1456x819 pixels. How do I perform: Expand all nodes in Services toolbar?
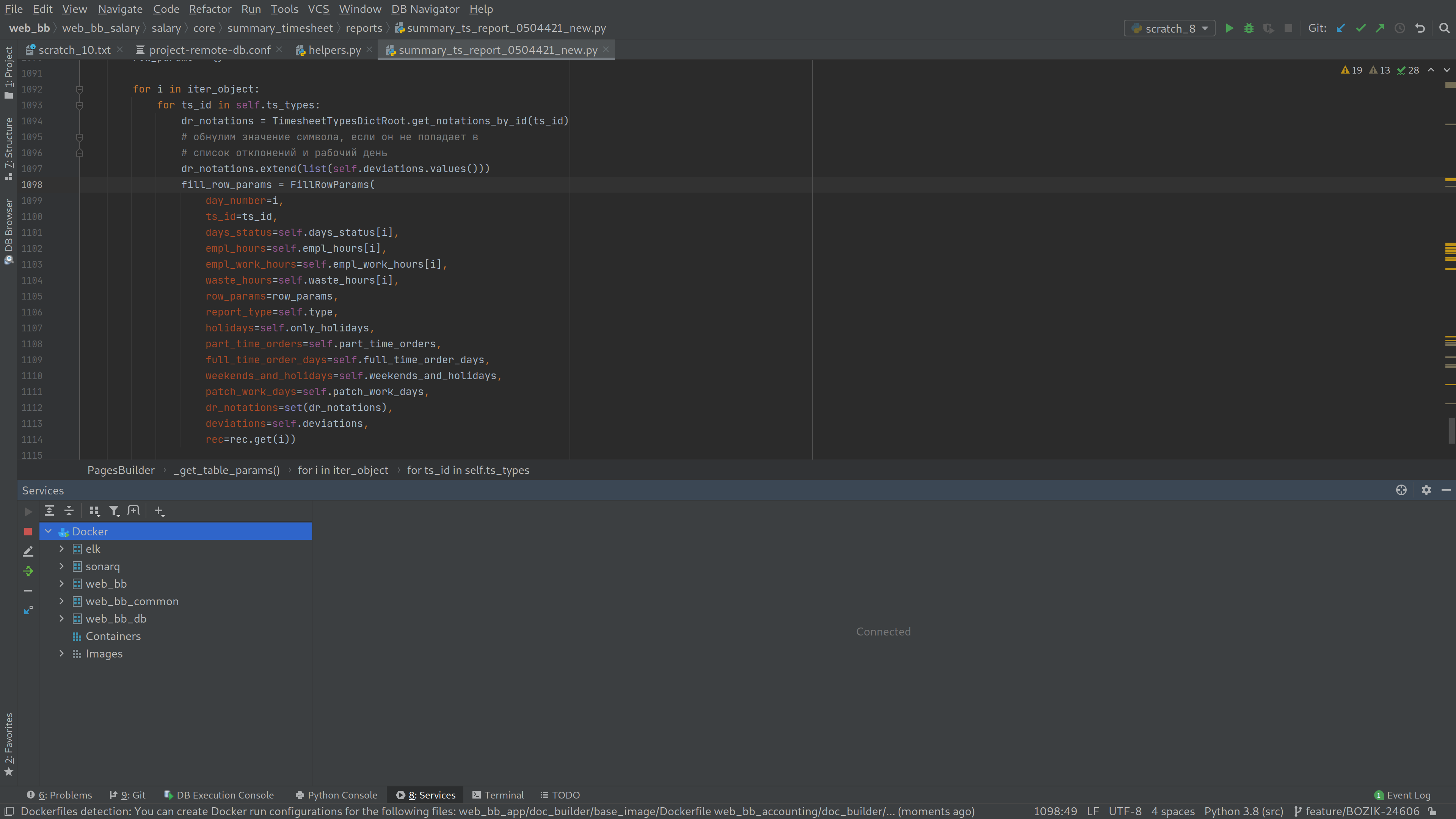49,510
